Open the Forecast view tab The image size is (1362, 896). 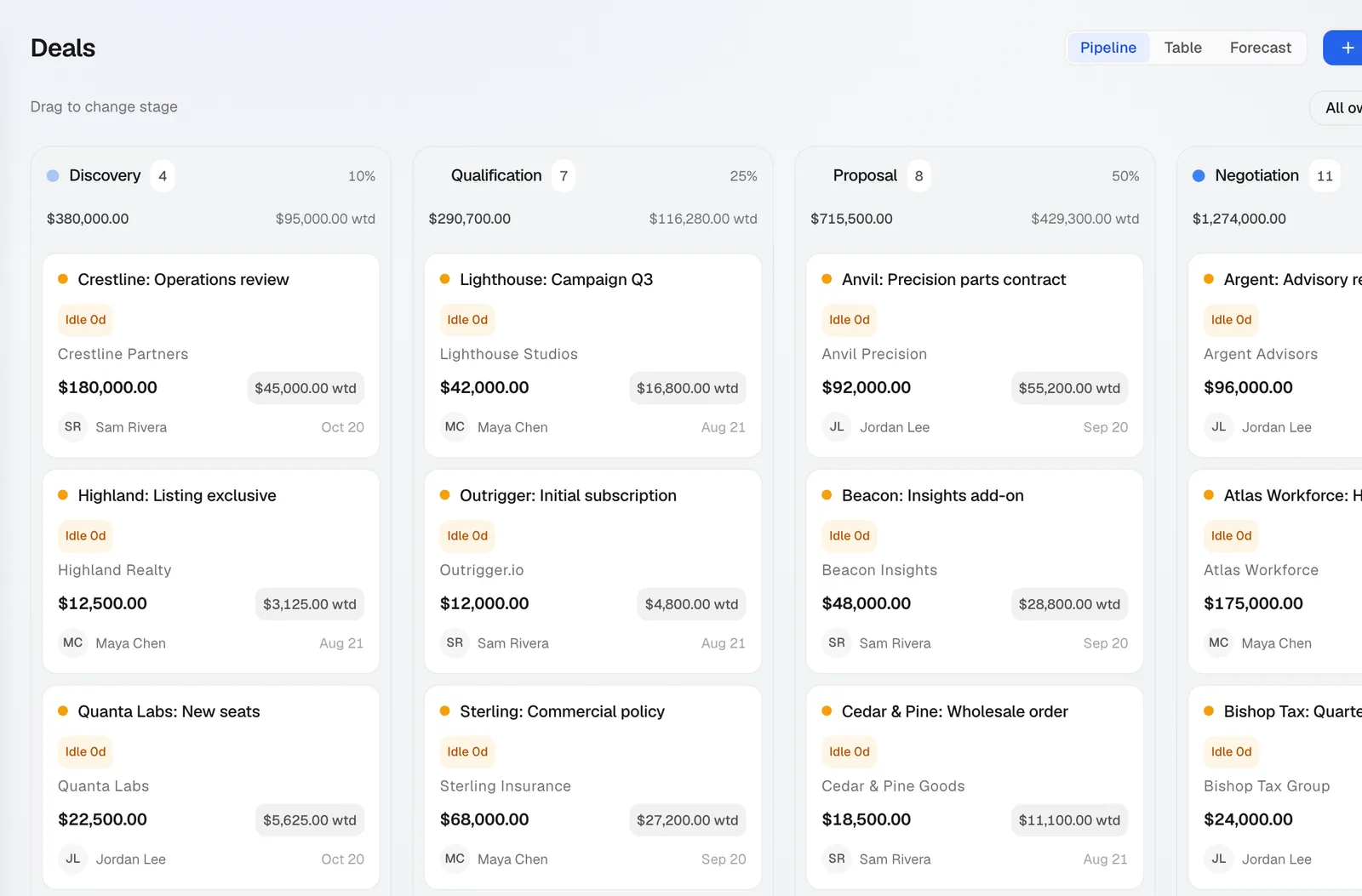pyautogui.click(x=1260, y=48)
